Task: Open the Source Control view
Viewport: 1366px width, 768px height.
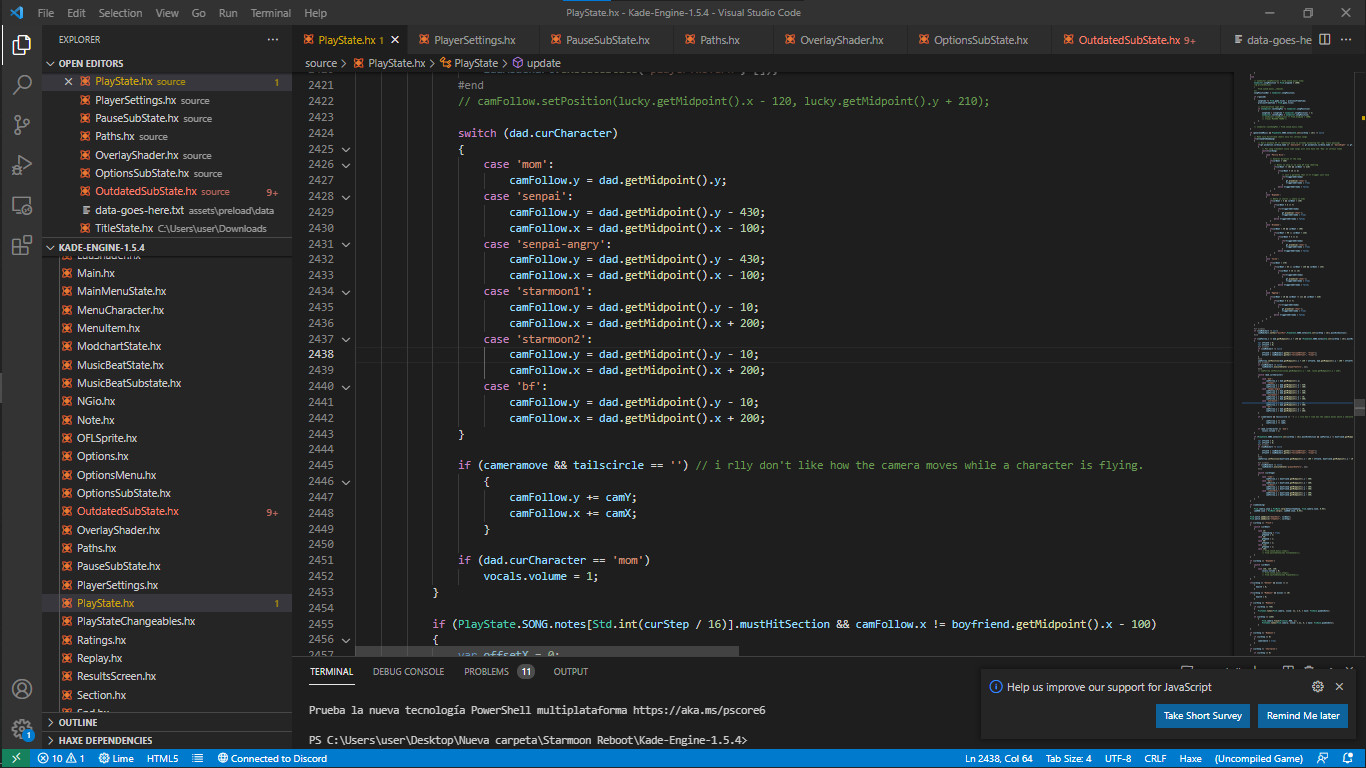Action: 21,125
